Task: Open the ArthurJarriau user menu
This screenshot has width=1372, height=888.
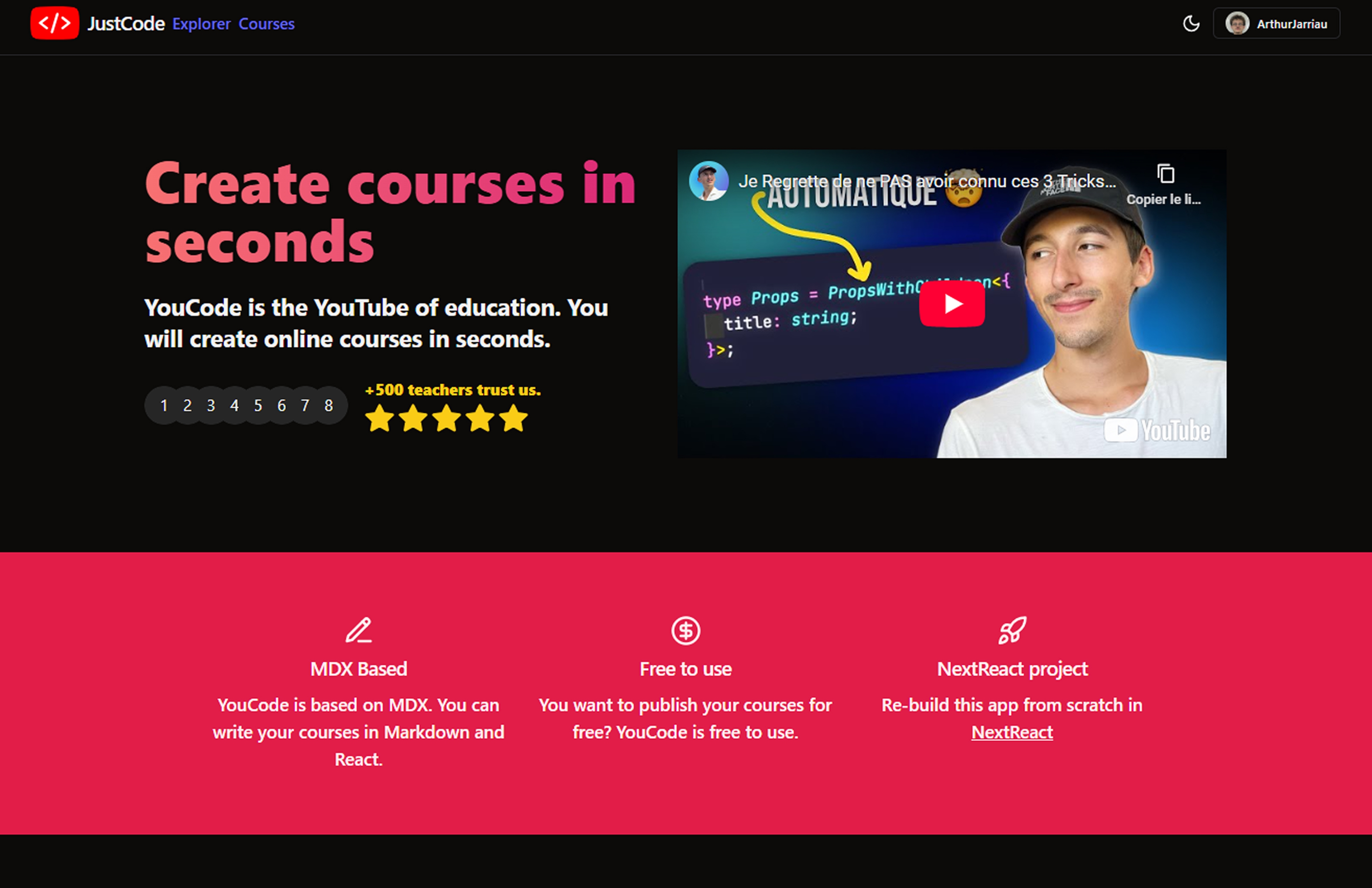Action: pyautogui.click(x=1276, y=24)
